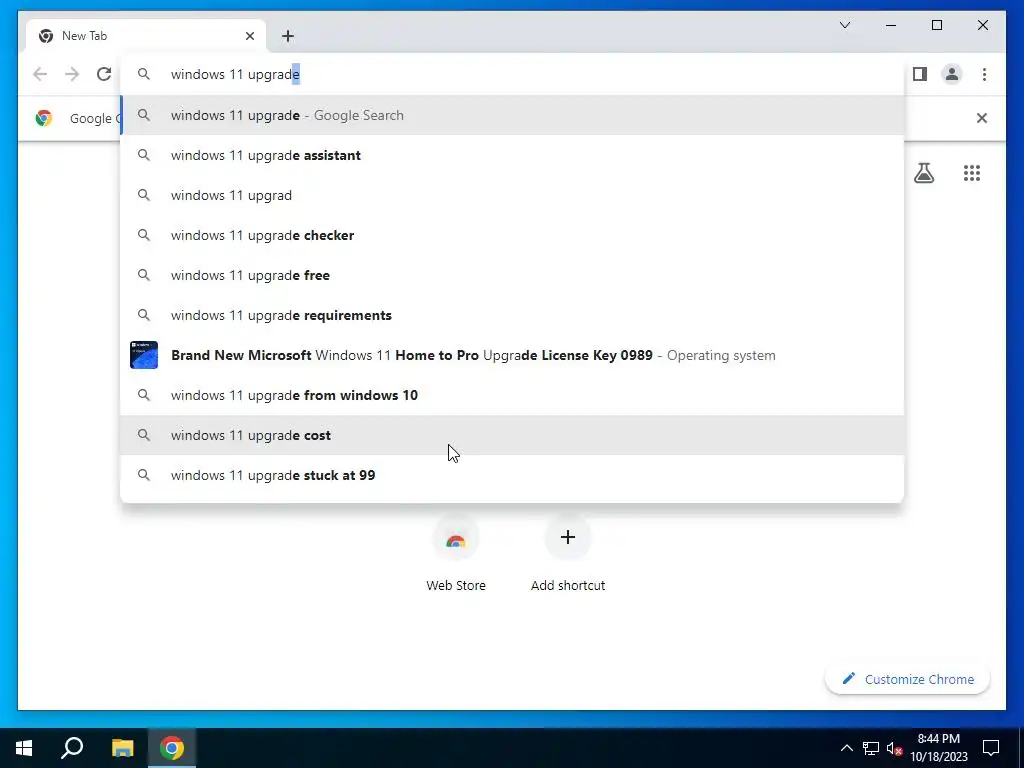Pick 'windows 11 upgrade stuck at 99'
Screen dimensions: 1024x768
[x=512, y=475]
